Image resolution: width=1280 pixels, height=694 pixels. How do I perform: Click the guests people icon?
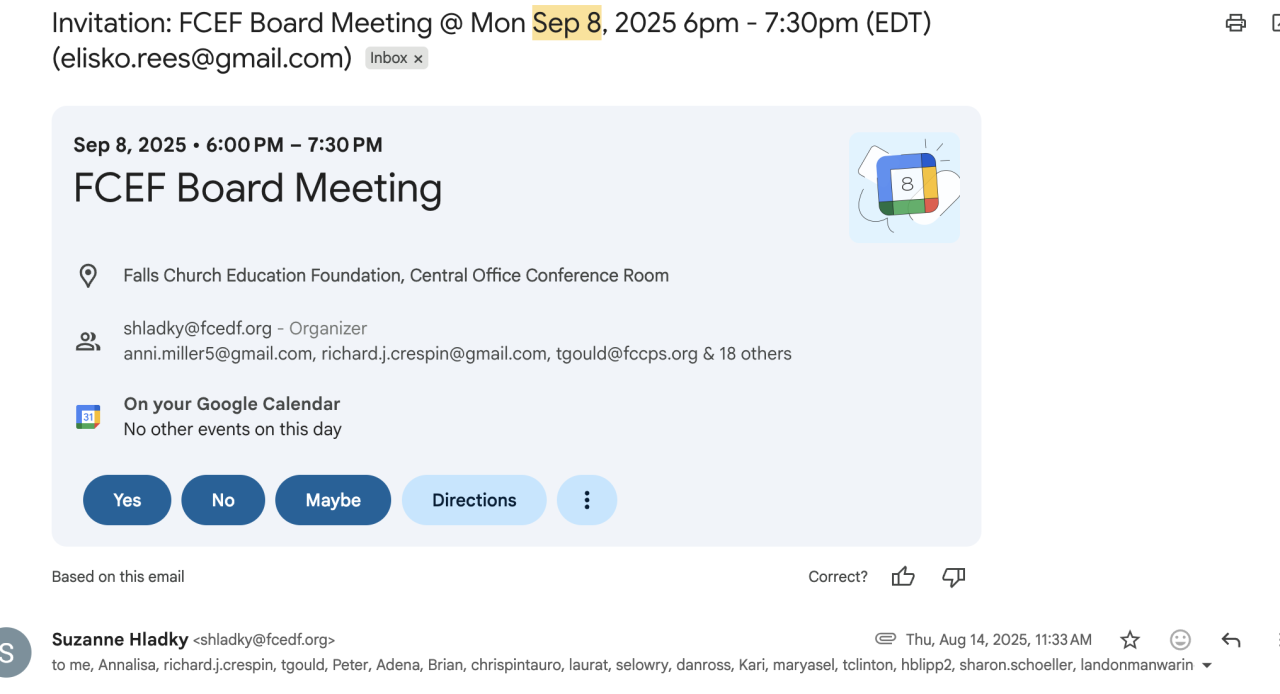coord(88,342)
